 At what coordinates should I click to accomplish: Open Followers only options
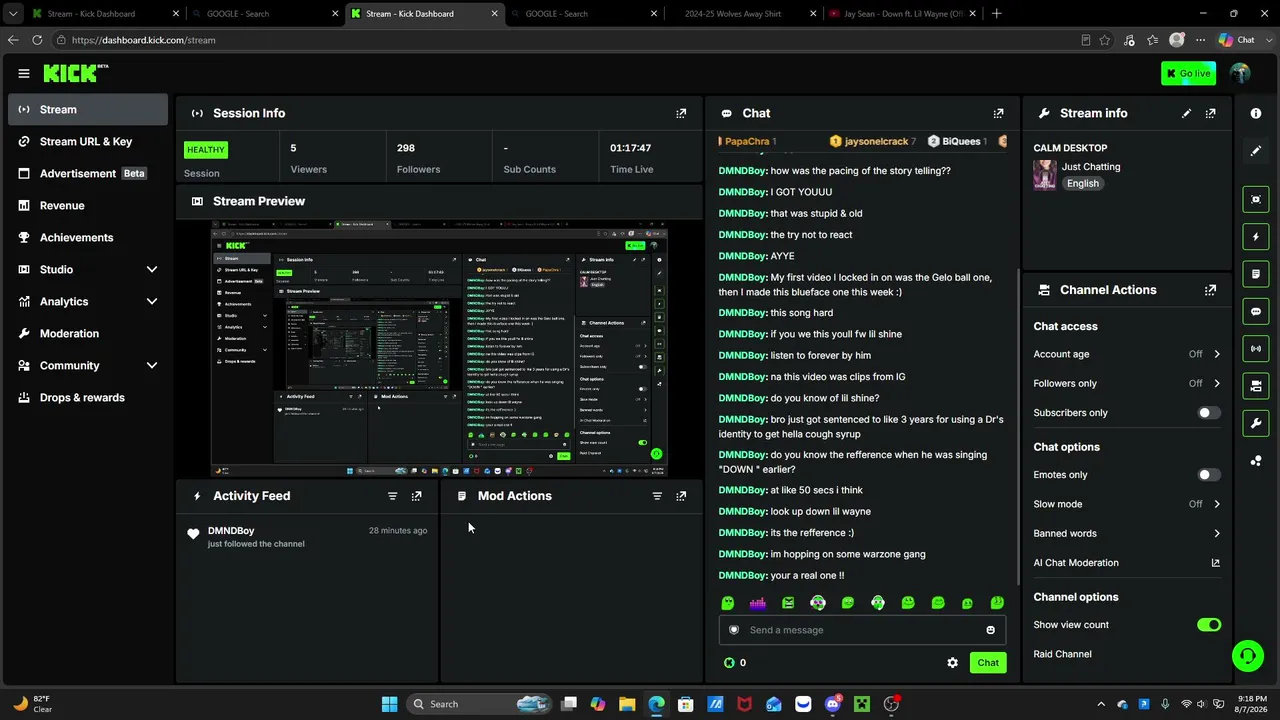click(x=1127, y=383)
